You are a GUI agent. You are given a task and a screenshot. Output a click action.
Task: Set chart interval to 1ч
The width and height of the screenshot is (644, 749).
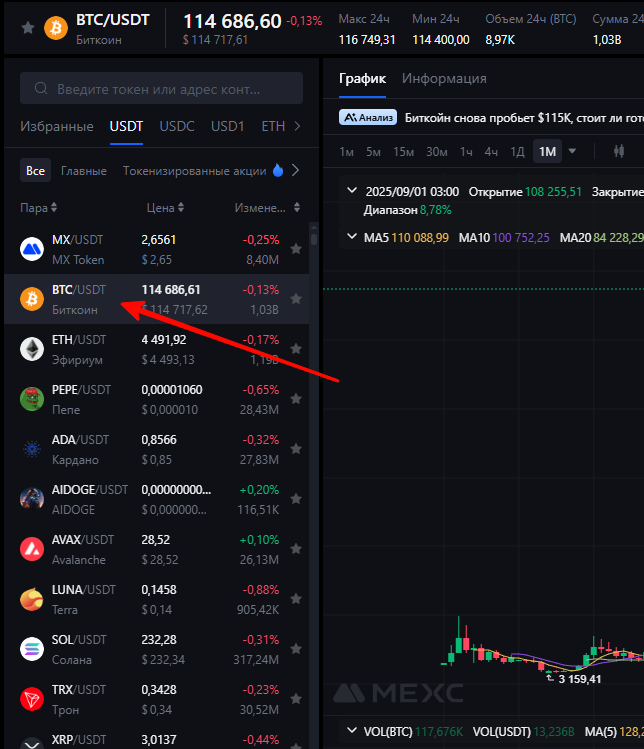tap(466, 152)
